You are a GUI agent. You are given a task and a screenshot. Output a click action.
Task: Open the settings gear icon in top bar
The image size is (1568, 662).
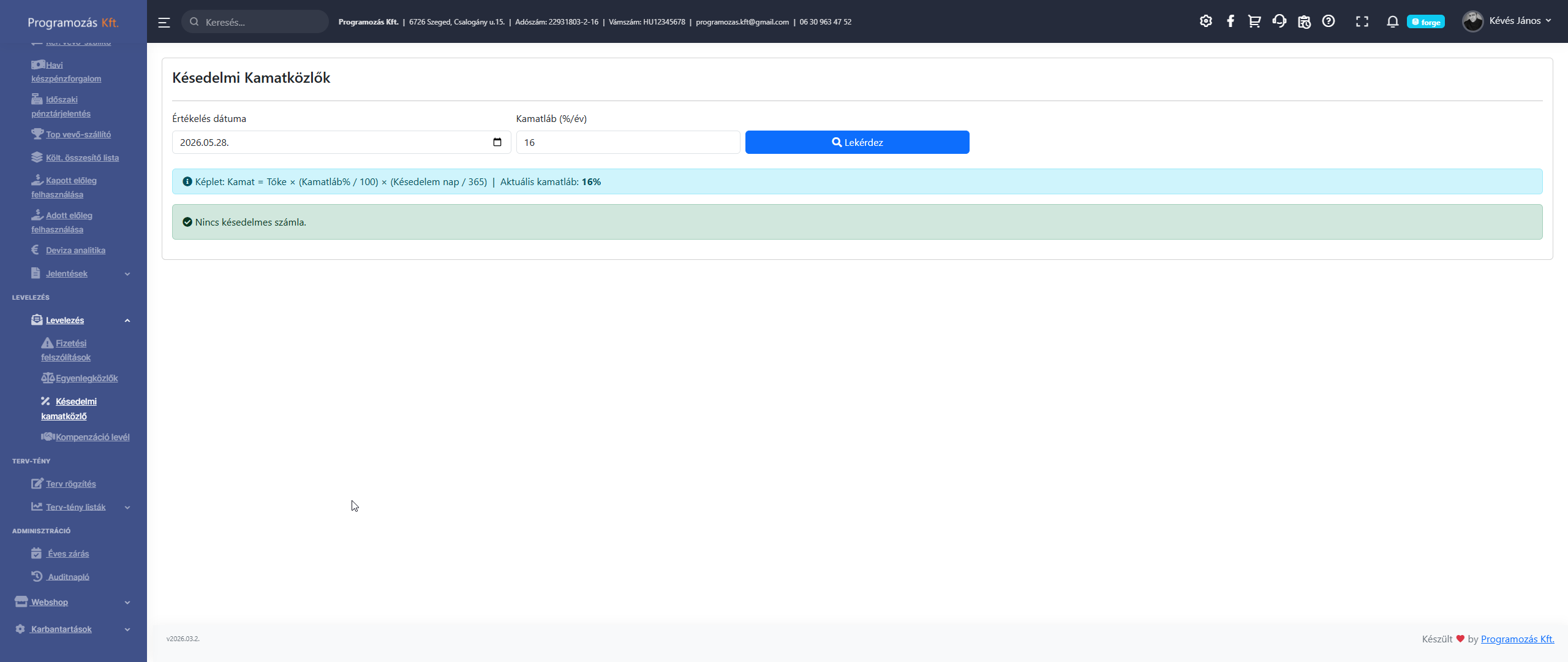(x=1205, y=21)
